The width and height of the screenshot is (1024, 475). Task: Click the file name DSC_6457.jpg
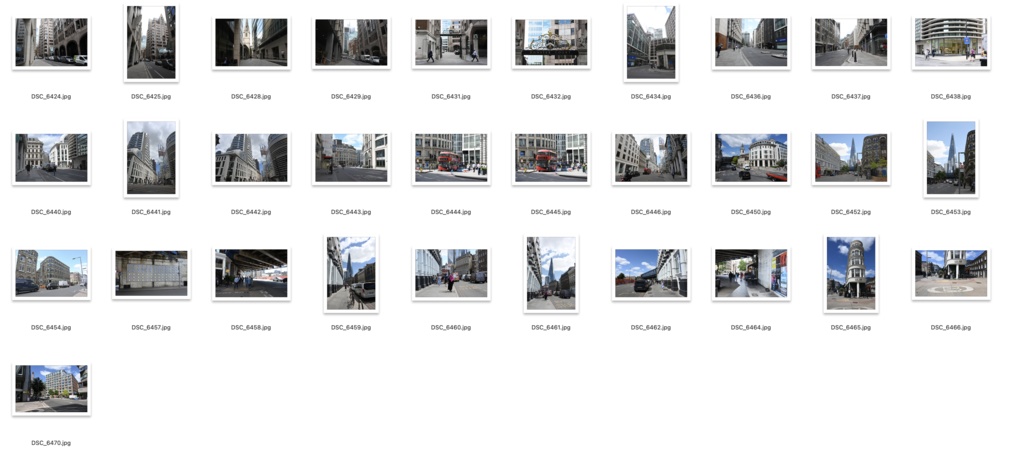point(151,328)
